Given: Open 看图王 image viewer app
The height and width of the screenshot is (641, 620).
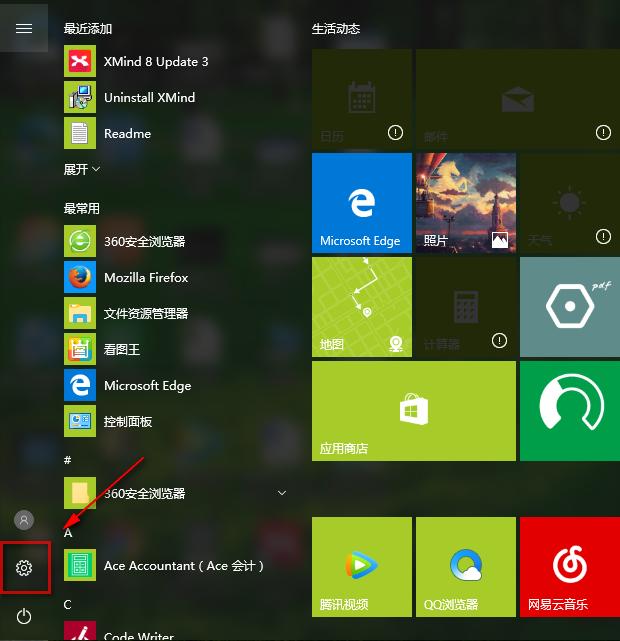Looking at the screenshot, I should (x=122, y=349).
